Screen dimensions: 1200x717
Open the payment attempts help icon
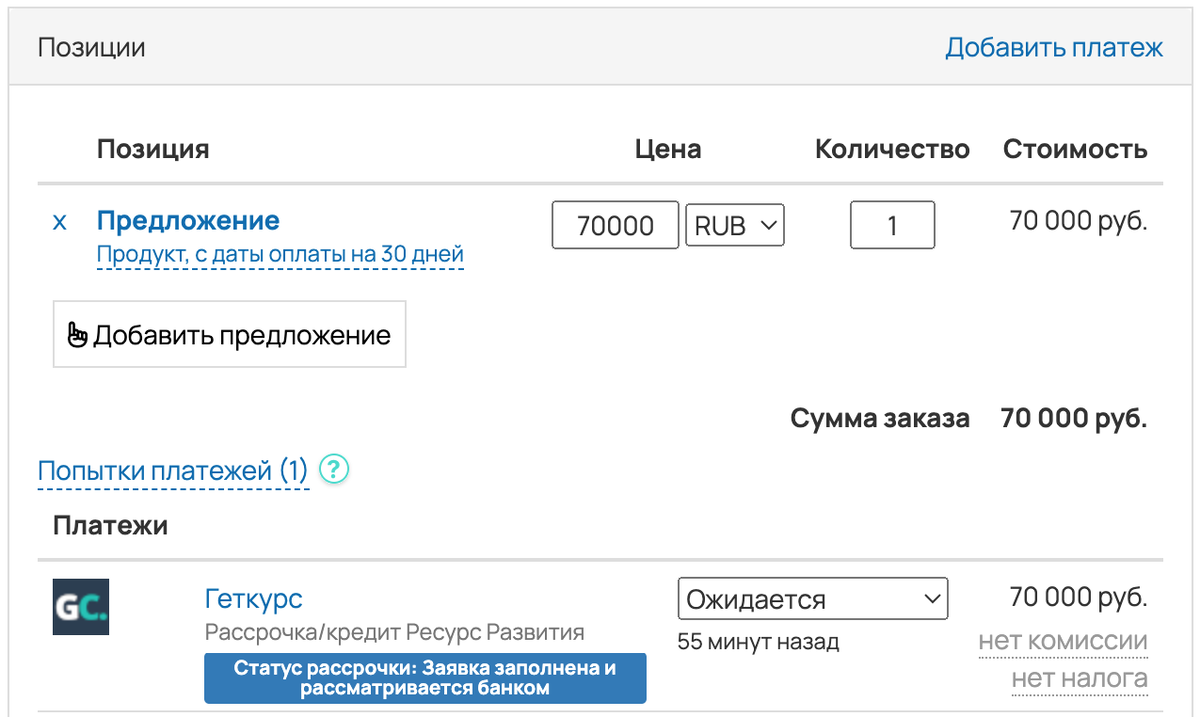click(333, 469)
